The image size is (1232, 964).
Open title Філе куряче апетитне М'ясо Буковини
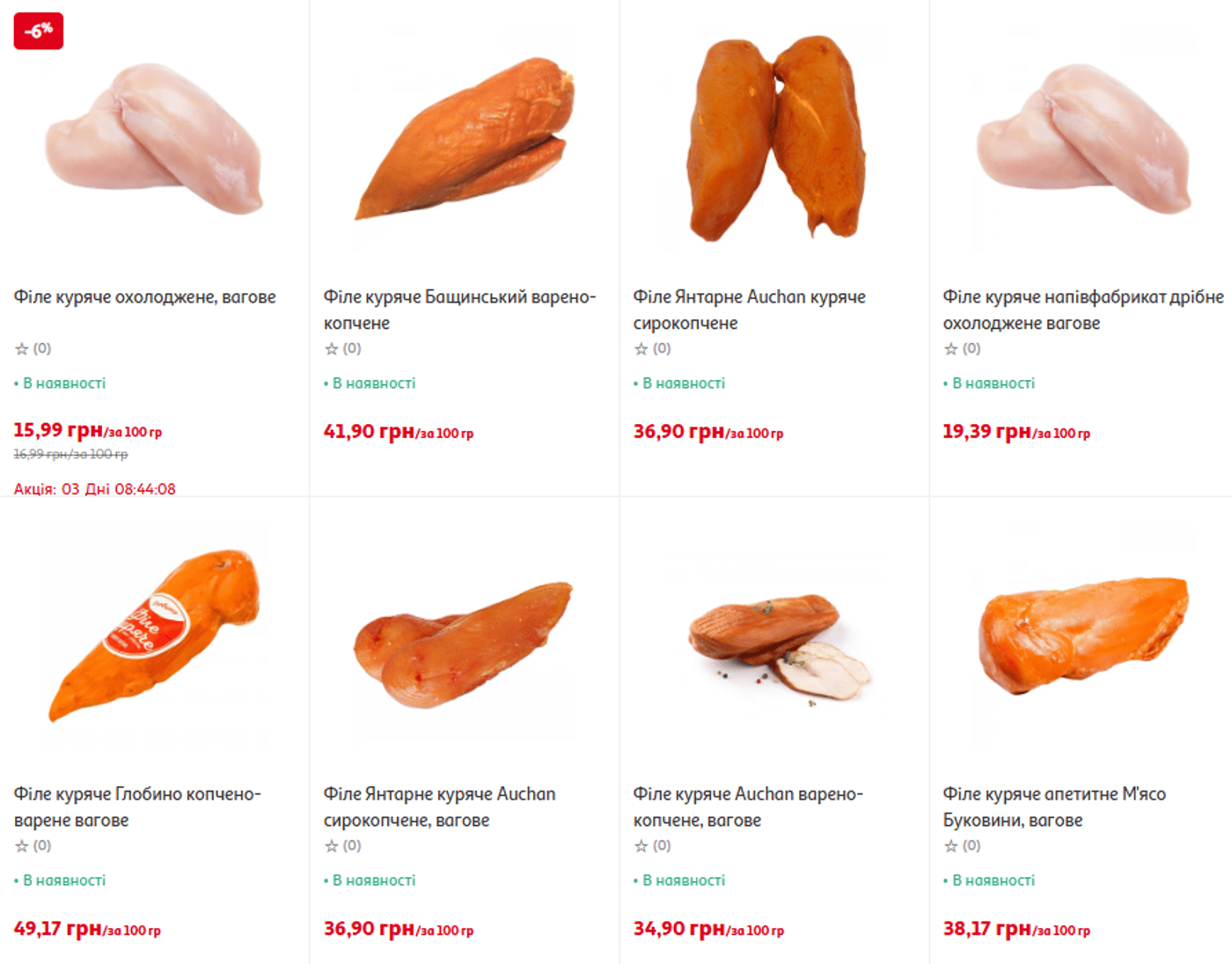tap(1054, 807)
